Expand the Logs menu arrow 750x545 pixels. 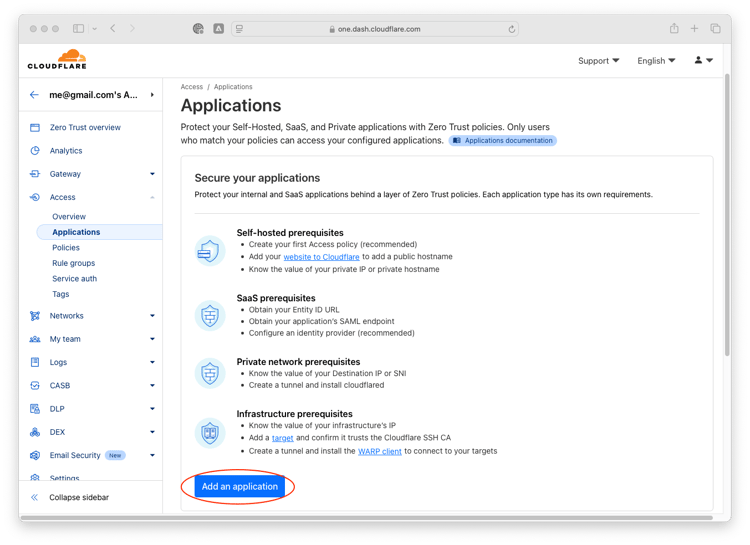tap(152, 362)
